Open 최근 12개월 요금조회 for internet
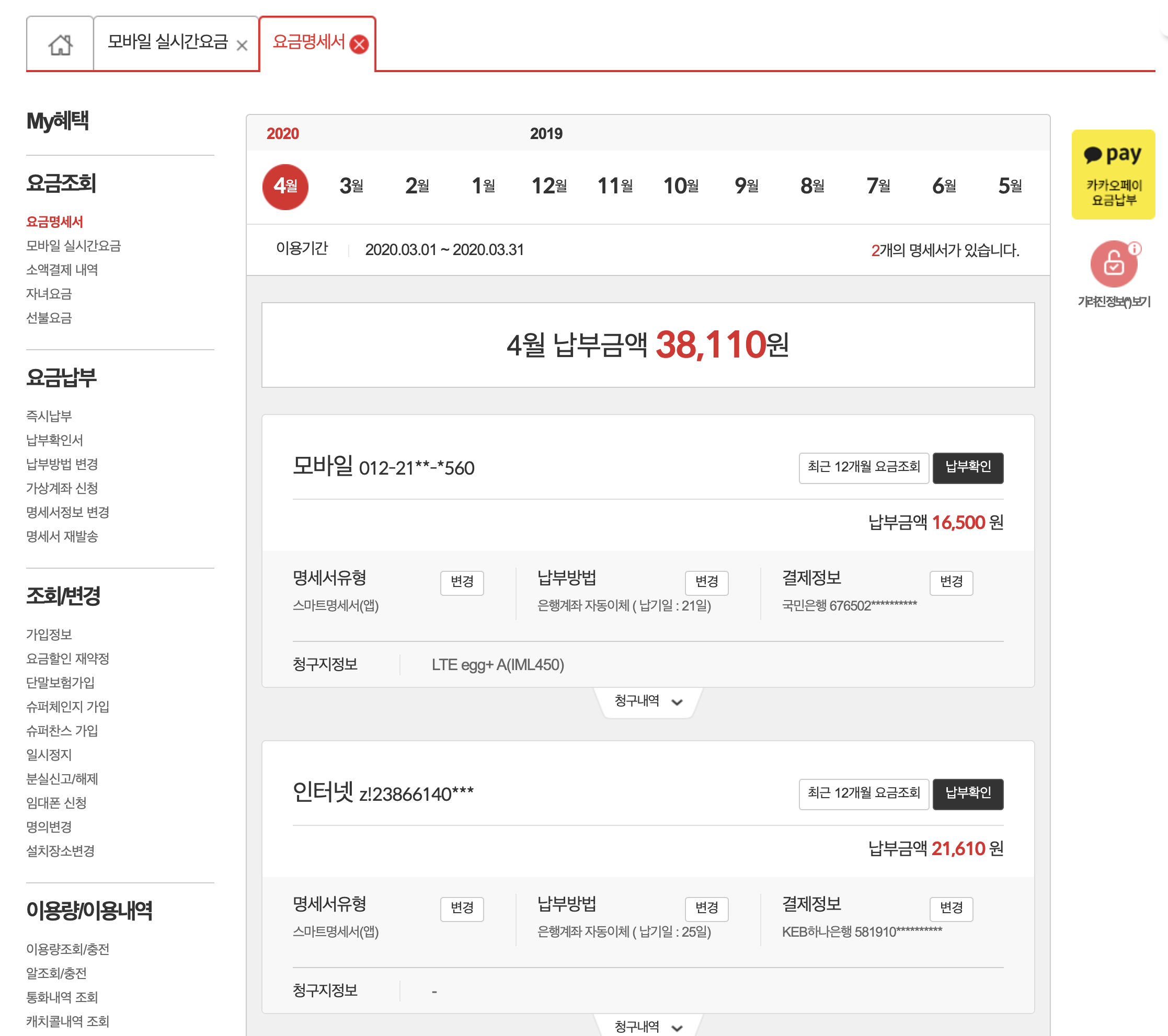Image resolution: width=1168 pixels, height=1036 pixels. (863, 793)
